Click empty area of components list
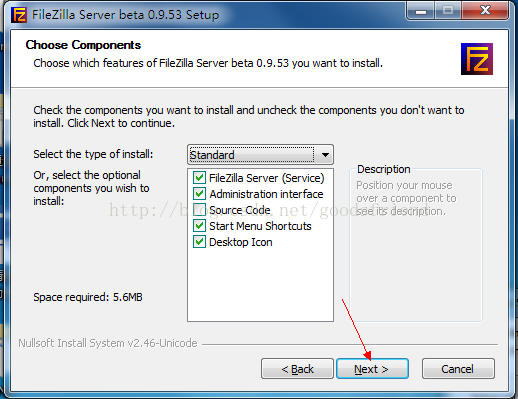This screenshot has height=399, width=518. point(260,283)
